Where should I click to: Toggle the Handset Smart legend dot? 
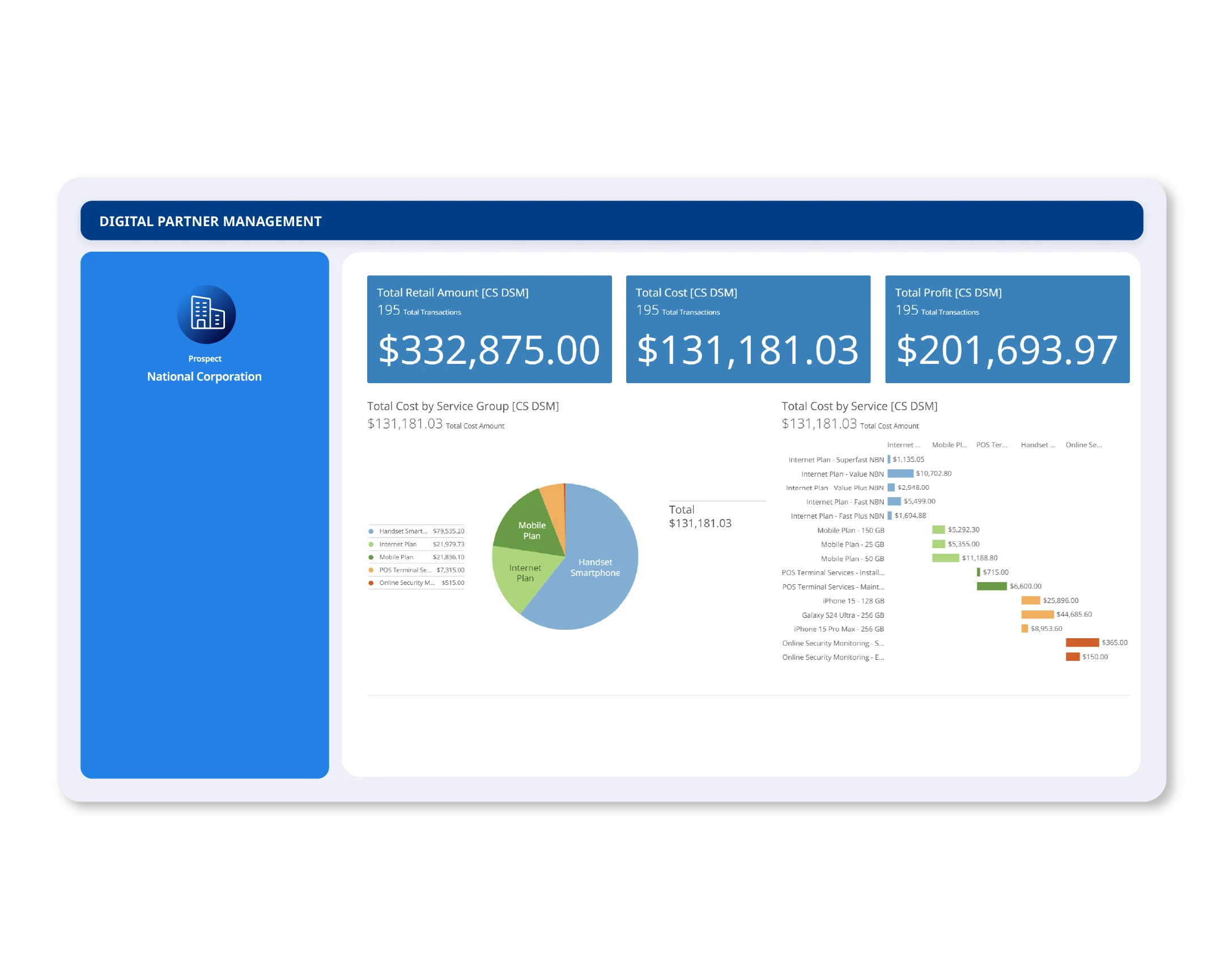[x=371, y=531]
